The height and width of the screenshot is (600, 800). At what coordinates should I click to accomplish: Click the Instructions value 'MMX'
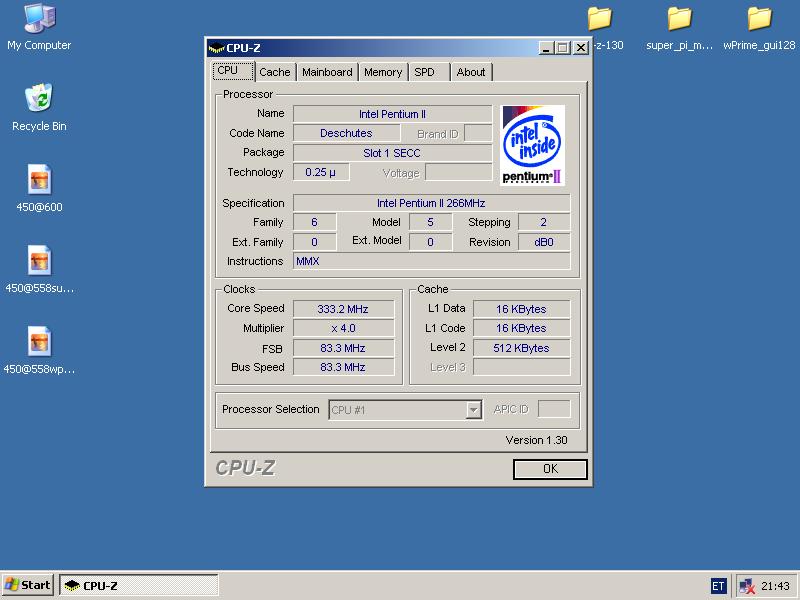(x=431, y=261)
